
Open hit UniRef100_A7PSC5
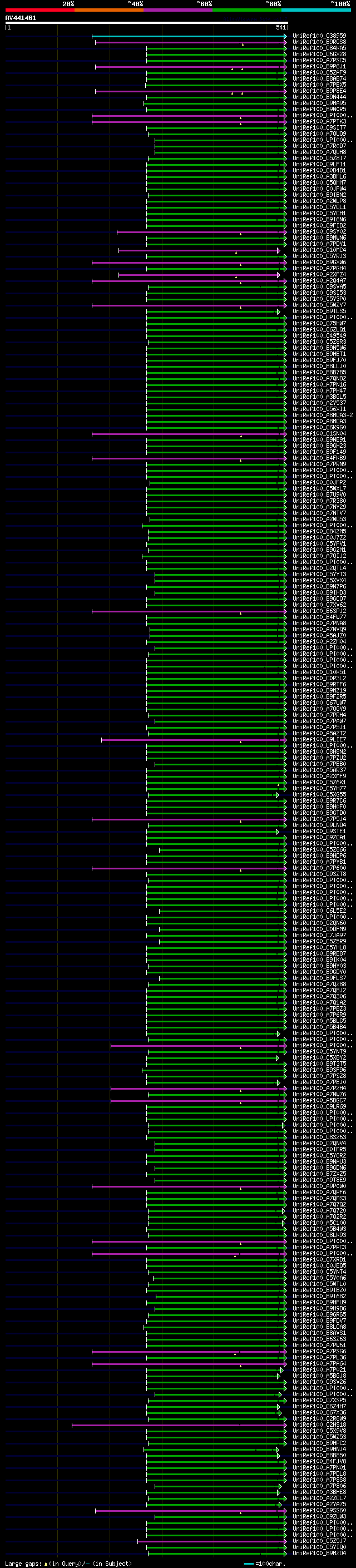tap(319, 60)
